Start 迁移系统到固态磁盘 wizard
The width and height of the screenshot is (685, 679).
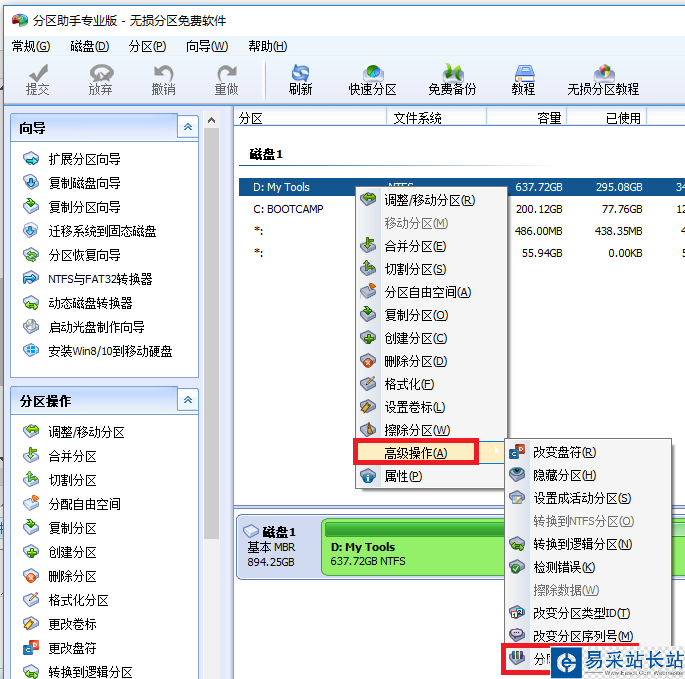90,231
